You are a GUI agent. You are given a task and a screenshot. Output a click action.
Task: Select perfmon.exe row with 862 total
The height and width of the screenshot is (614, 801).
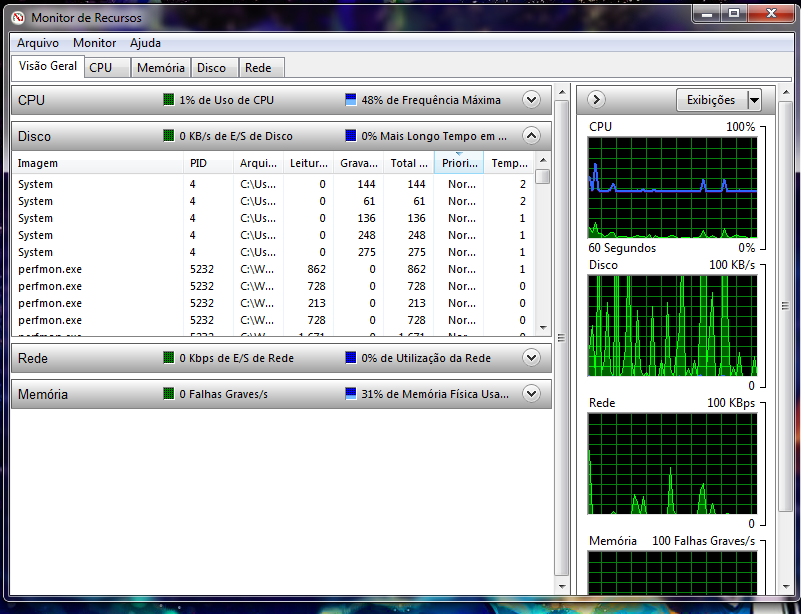273,269
